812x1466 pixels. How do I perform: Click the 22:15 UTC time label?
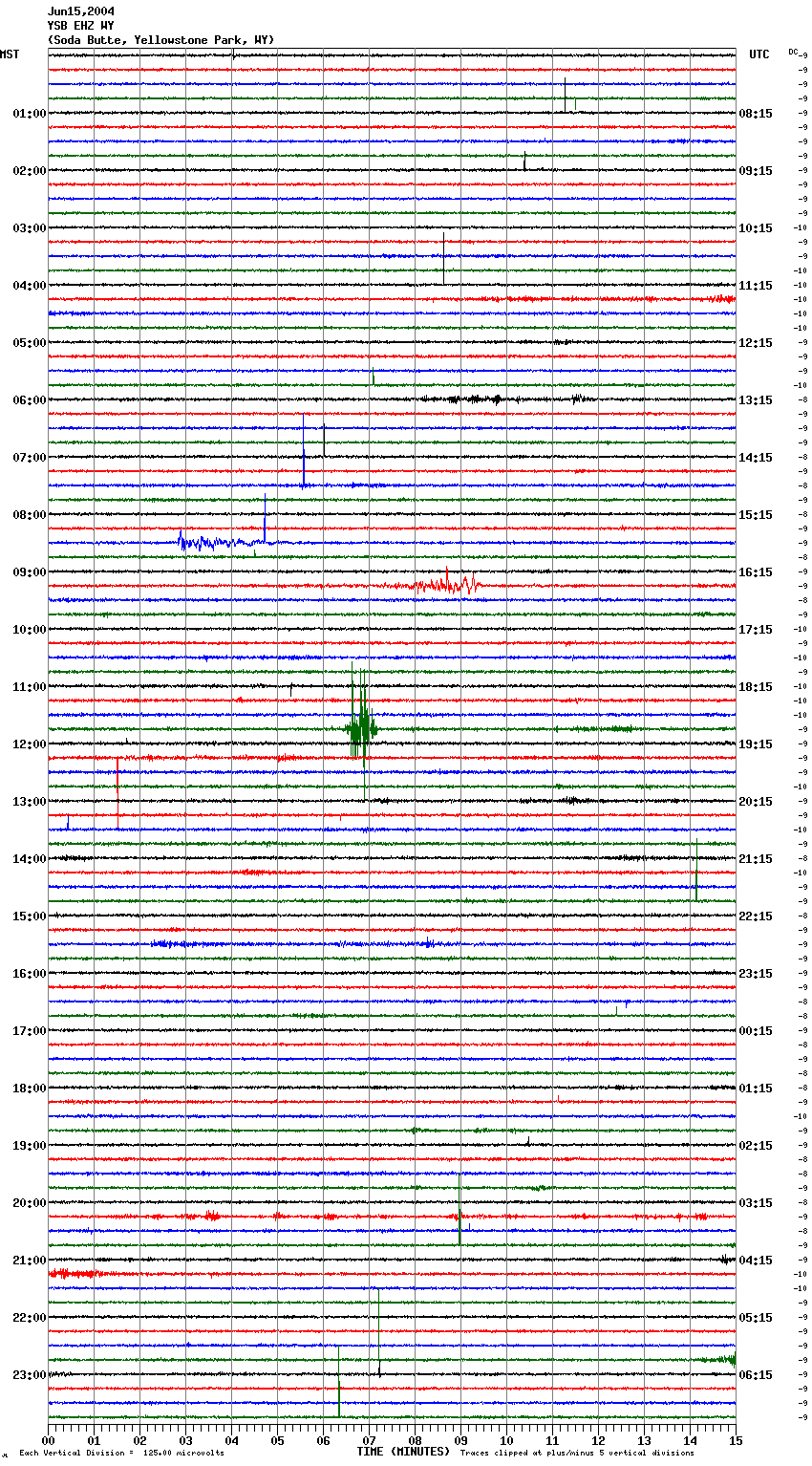[x=756, y=916]
